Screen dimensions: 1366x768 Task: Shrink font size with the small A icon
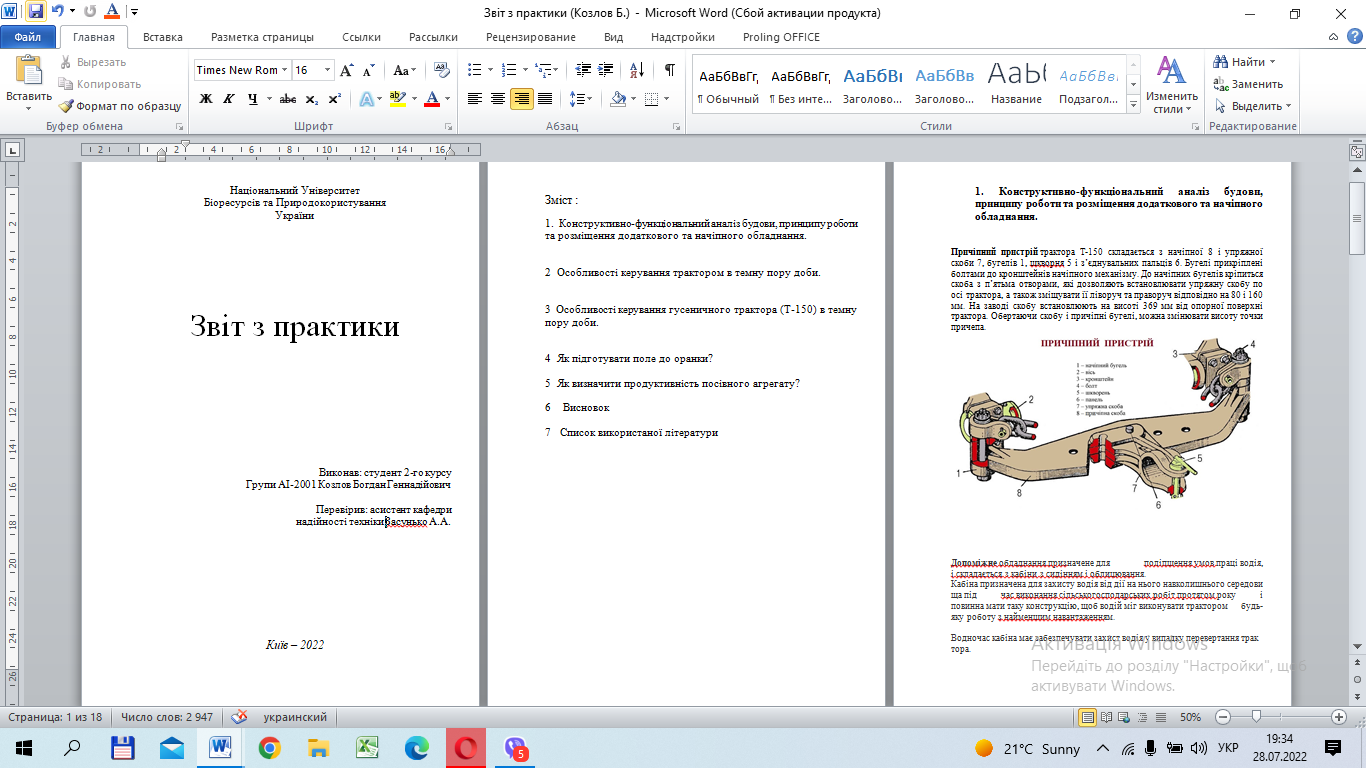368,70
